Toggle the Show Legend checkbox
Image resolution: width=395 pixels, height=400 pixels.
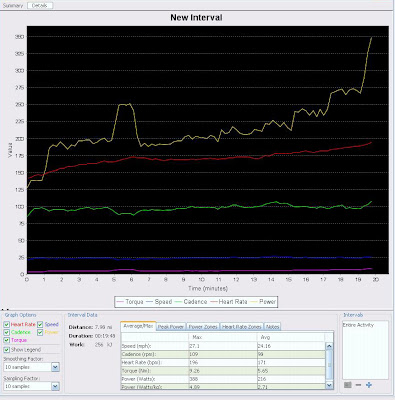[6, 350]
